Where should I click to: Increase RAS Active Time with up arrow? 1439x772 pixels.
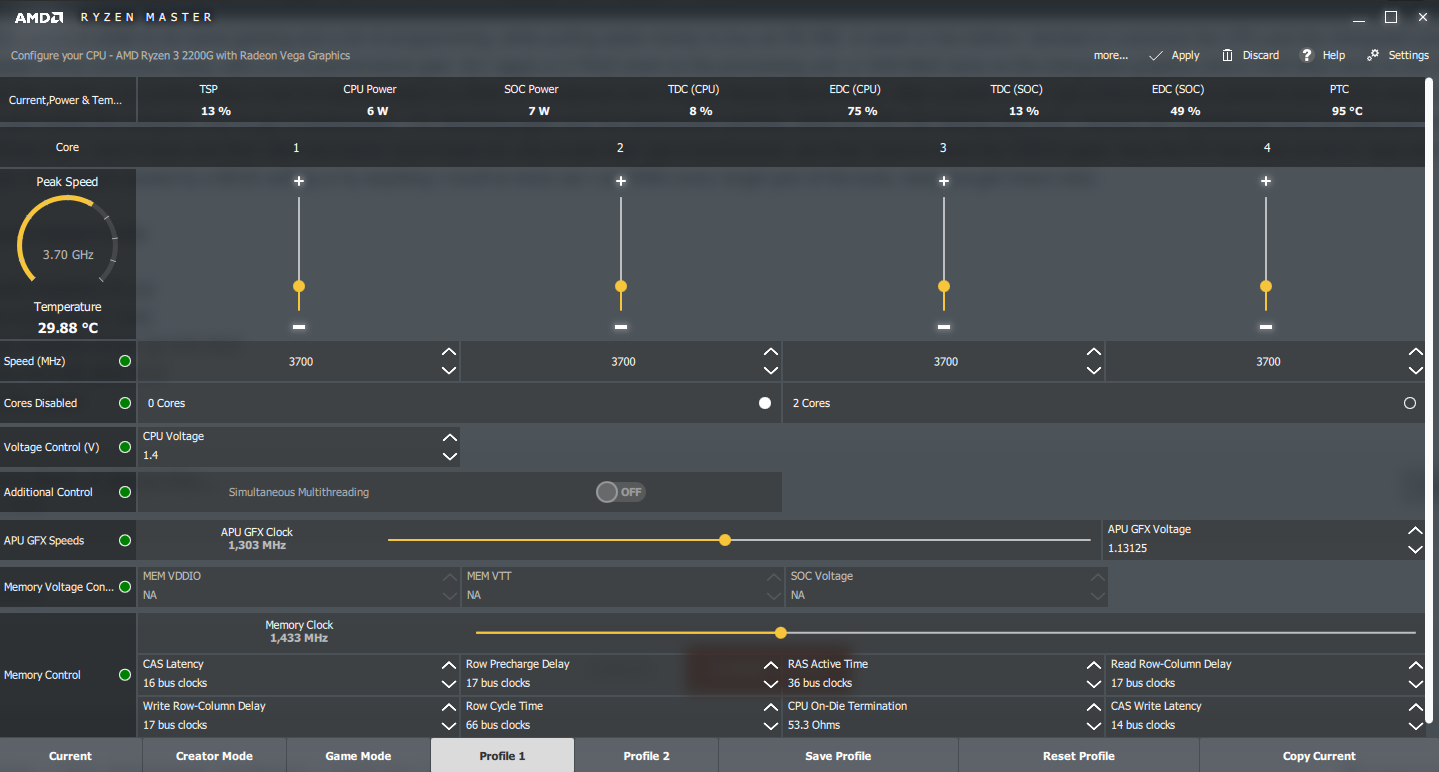[1094, 665]
